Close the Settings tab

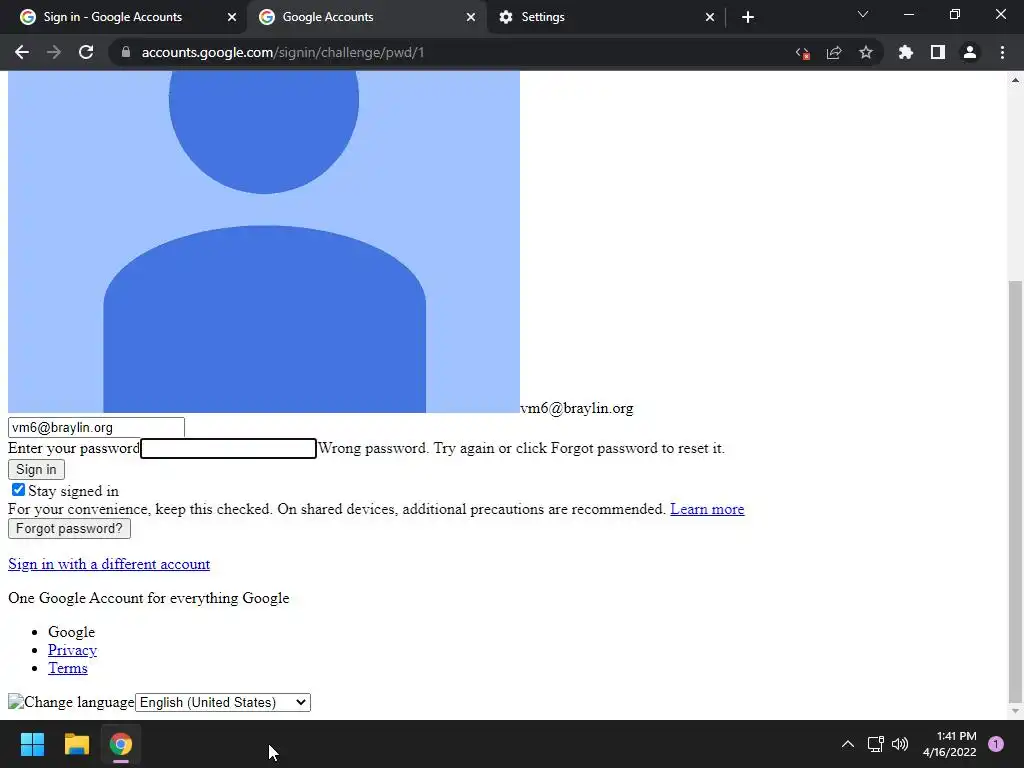tap(710, 17)
